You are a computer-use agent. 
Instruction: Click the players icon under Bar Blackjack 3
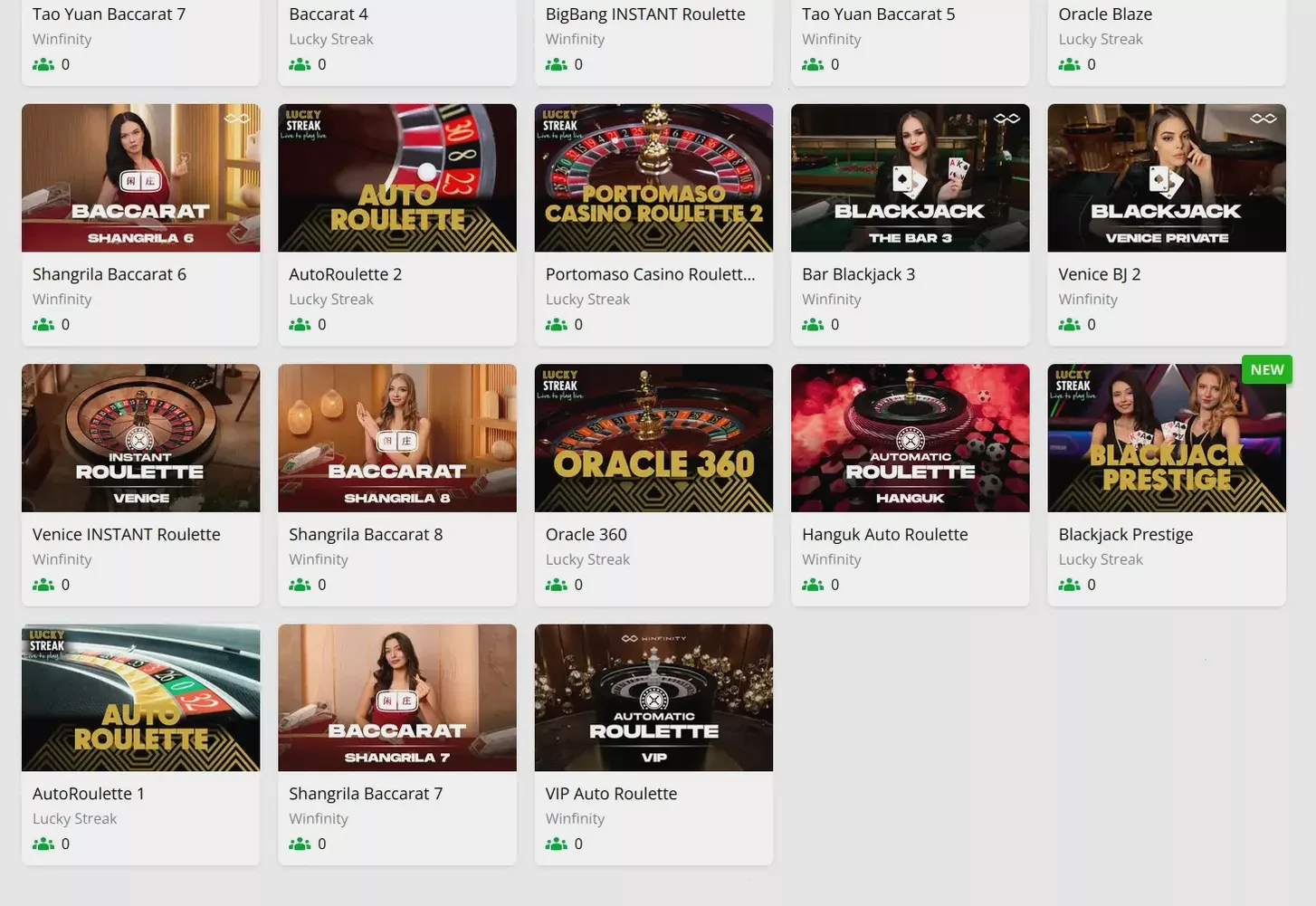[813, 324]
